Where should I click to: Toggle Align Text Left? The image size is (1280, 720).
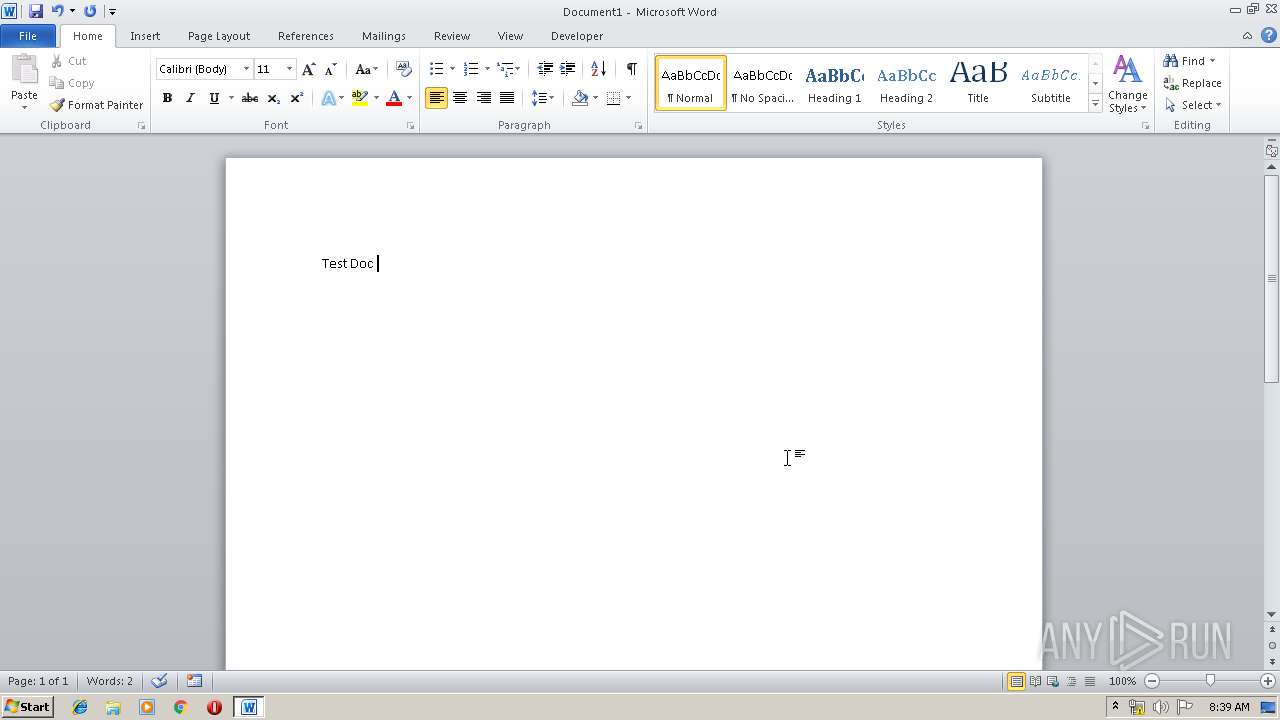[436, 98]
